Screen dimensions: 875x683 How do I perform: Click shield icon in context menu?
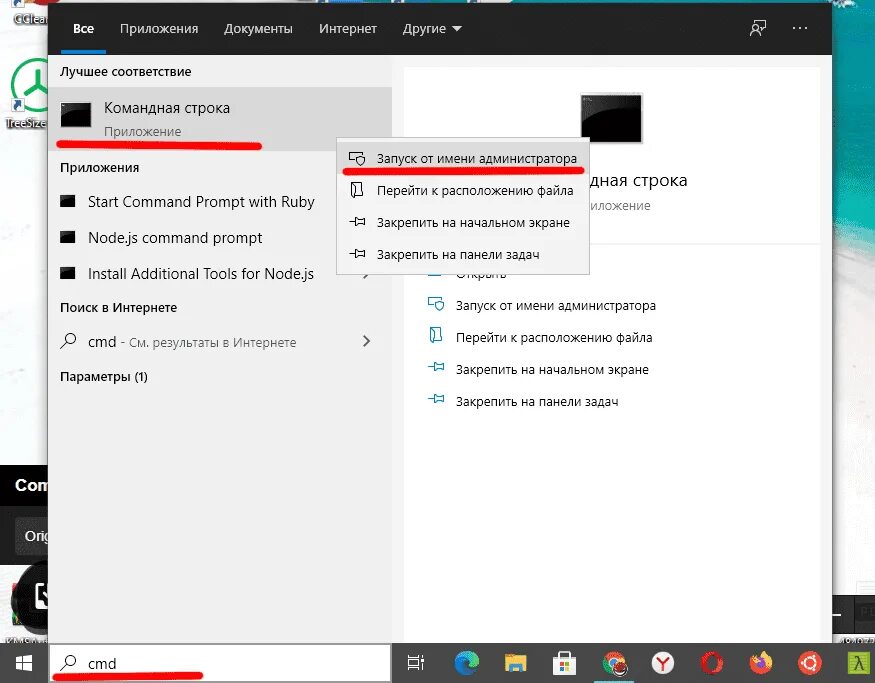pyautogui.click(x=357, y=158)
